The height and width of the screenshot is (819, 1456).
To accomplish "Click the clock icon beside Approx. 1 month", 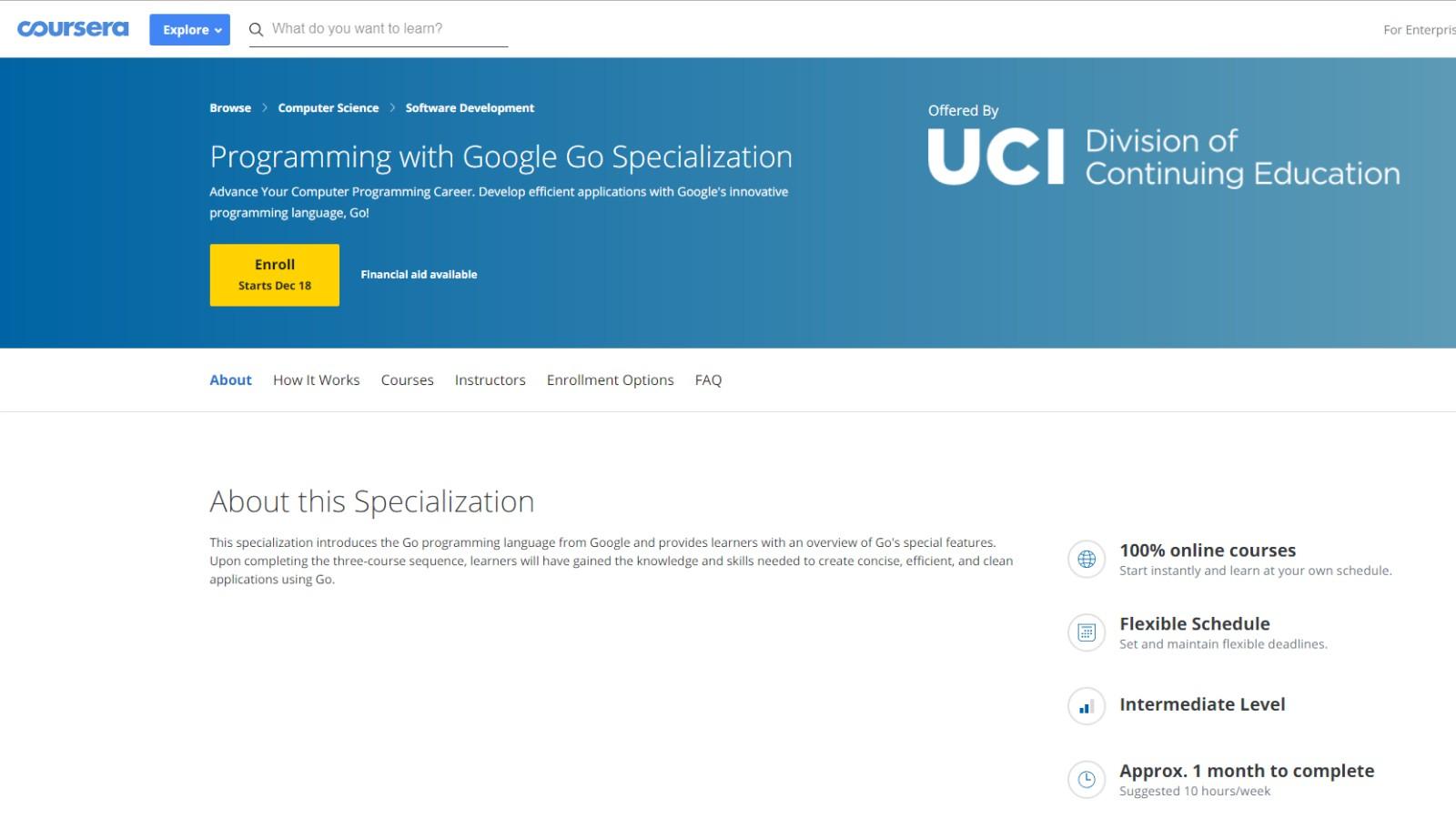I will coord(1086,779).
